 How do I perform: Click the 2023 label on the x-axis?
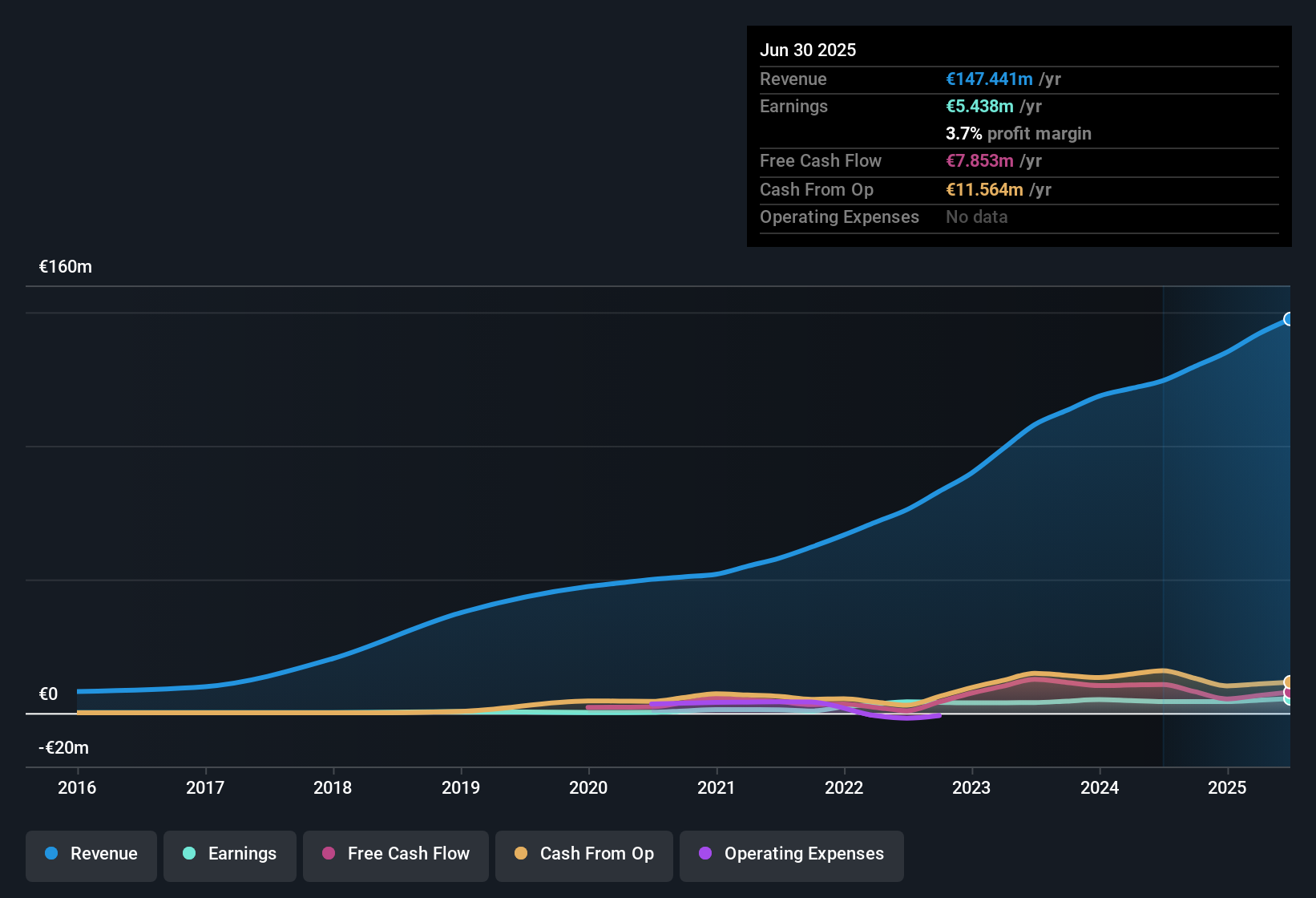tap(971, 788)
